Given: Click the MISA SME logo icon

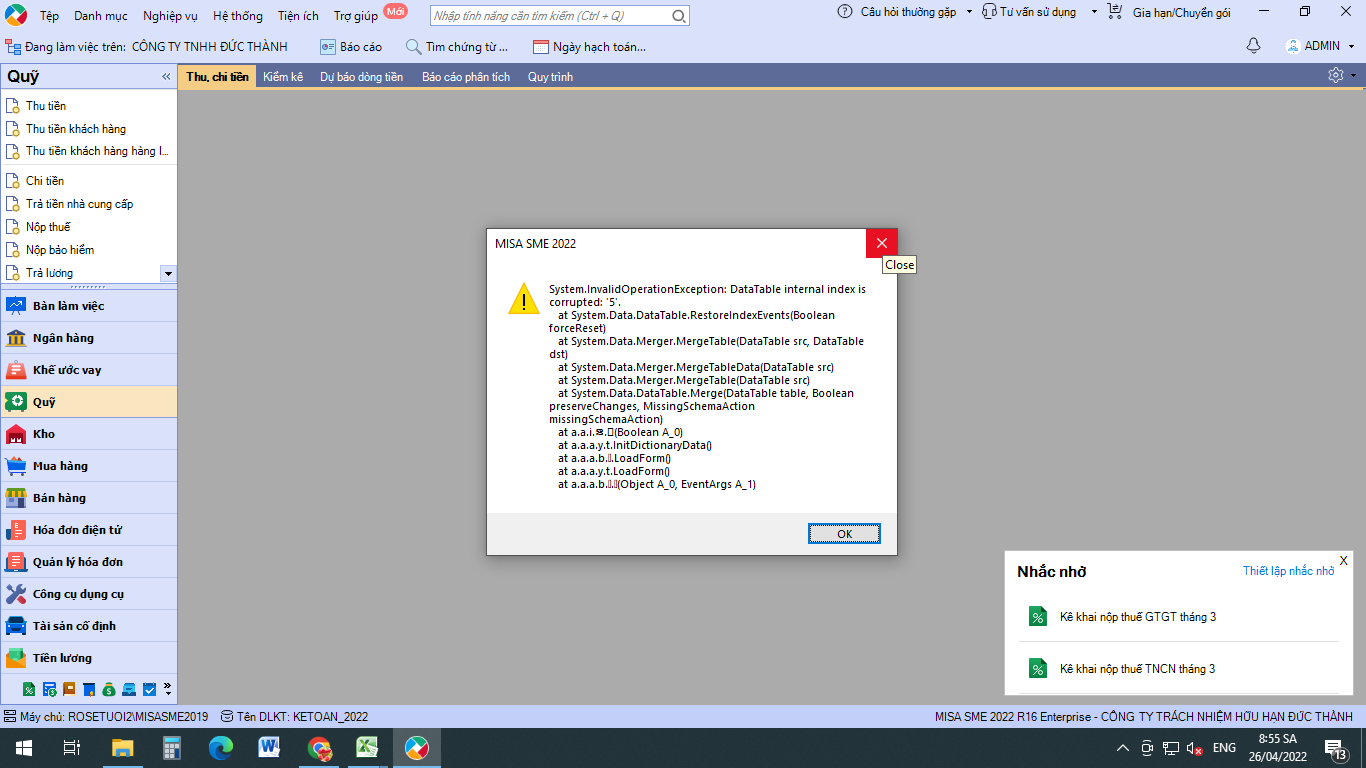Looking at the screenshot, I should click(x=15, y=15).
